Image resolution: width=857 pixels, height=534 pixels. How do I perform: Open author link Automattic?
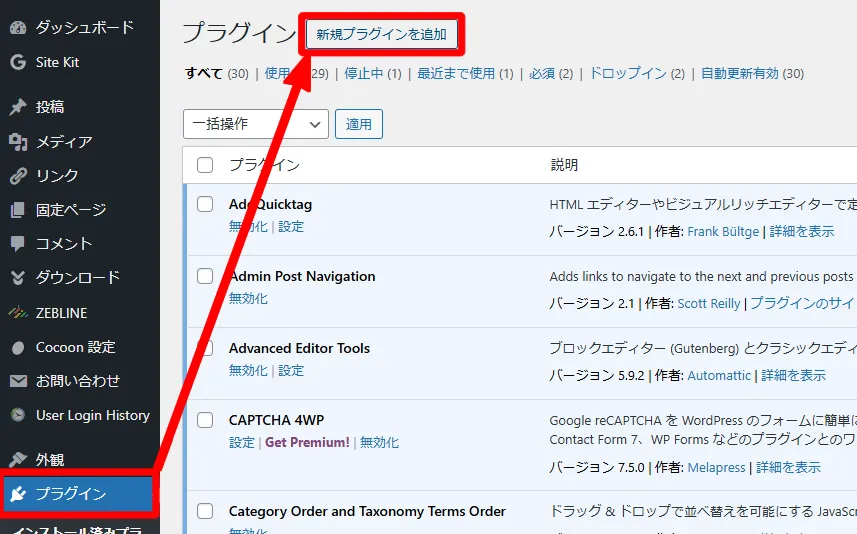coord(719,375)
